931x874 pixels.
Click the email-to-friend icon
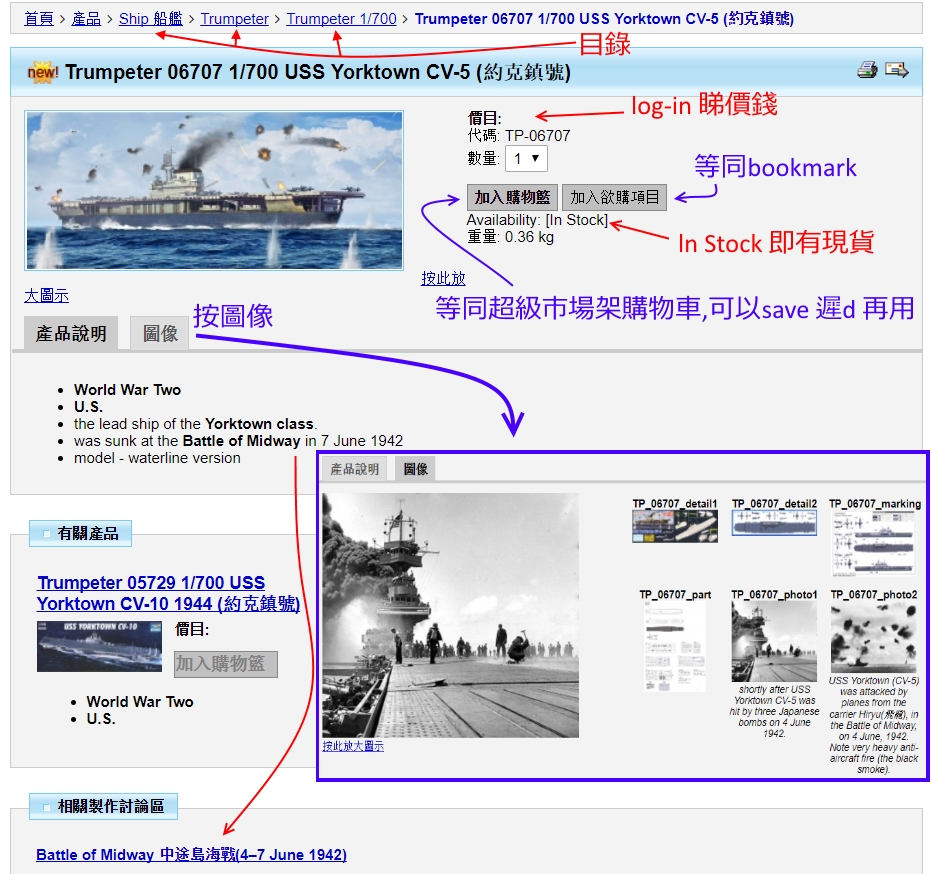pyautogui.click(x=896, y=70)
